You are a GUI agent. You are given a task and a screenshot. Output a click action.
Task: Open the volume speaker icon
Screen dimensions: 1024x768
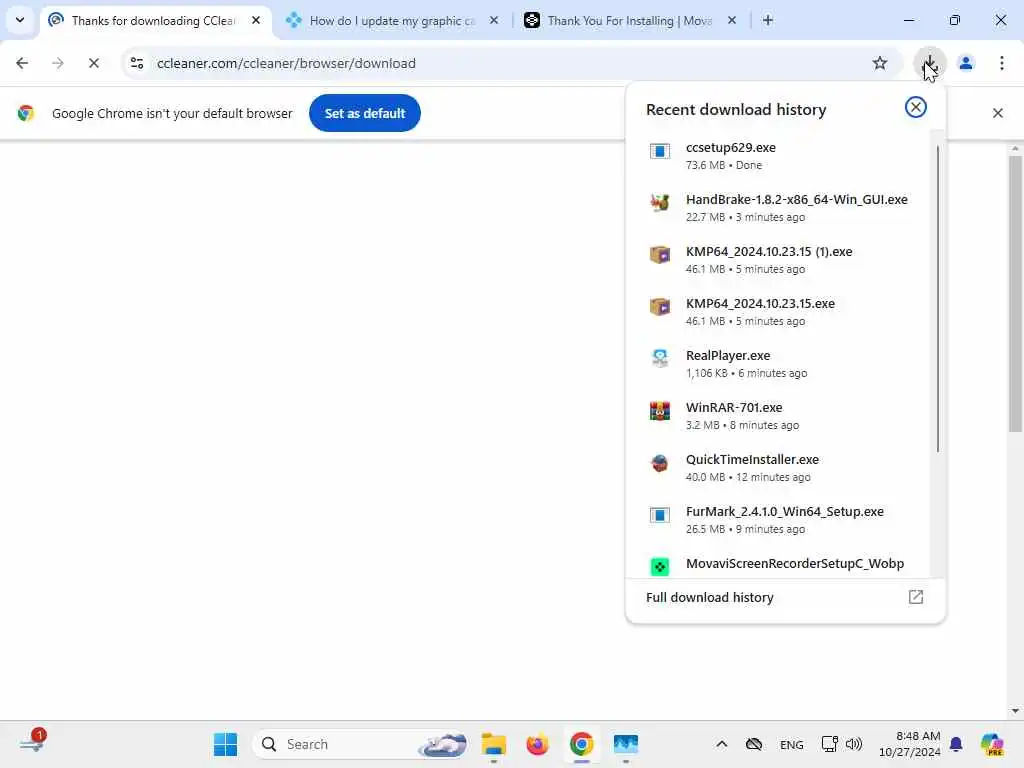[854, 744]
